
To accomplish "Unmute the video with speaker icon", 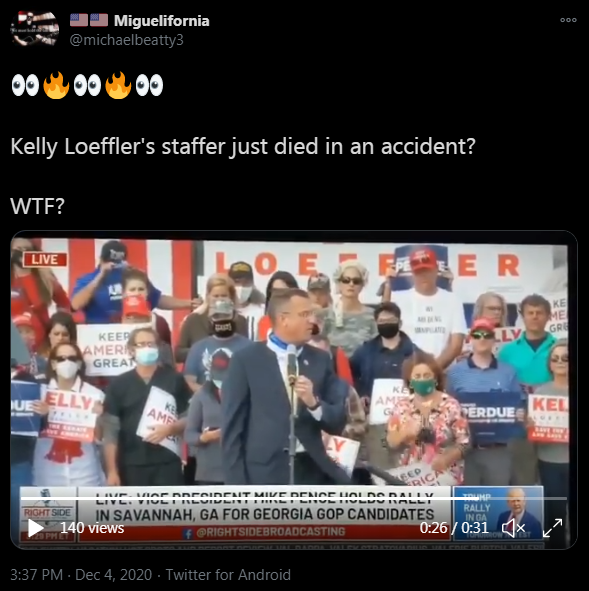I will tap(513, 528).
